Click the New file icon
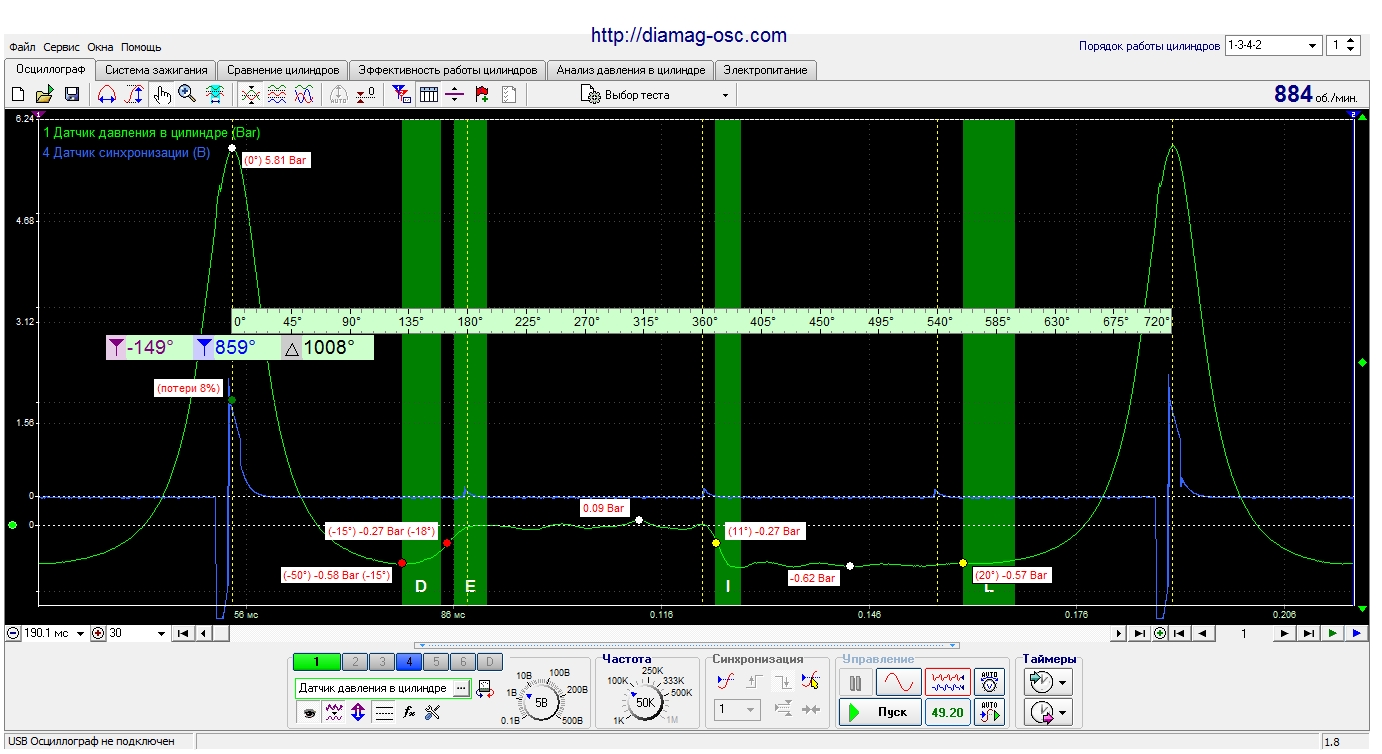Viewport: 1382px width, 754px height. tap(17, 95)
